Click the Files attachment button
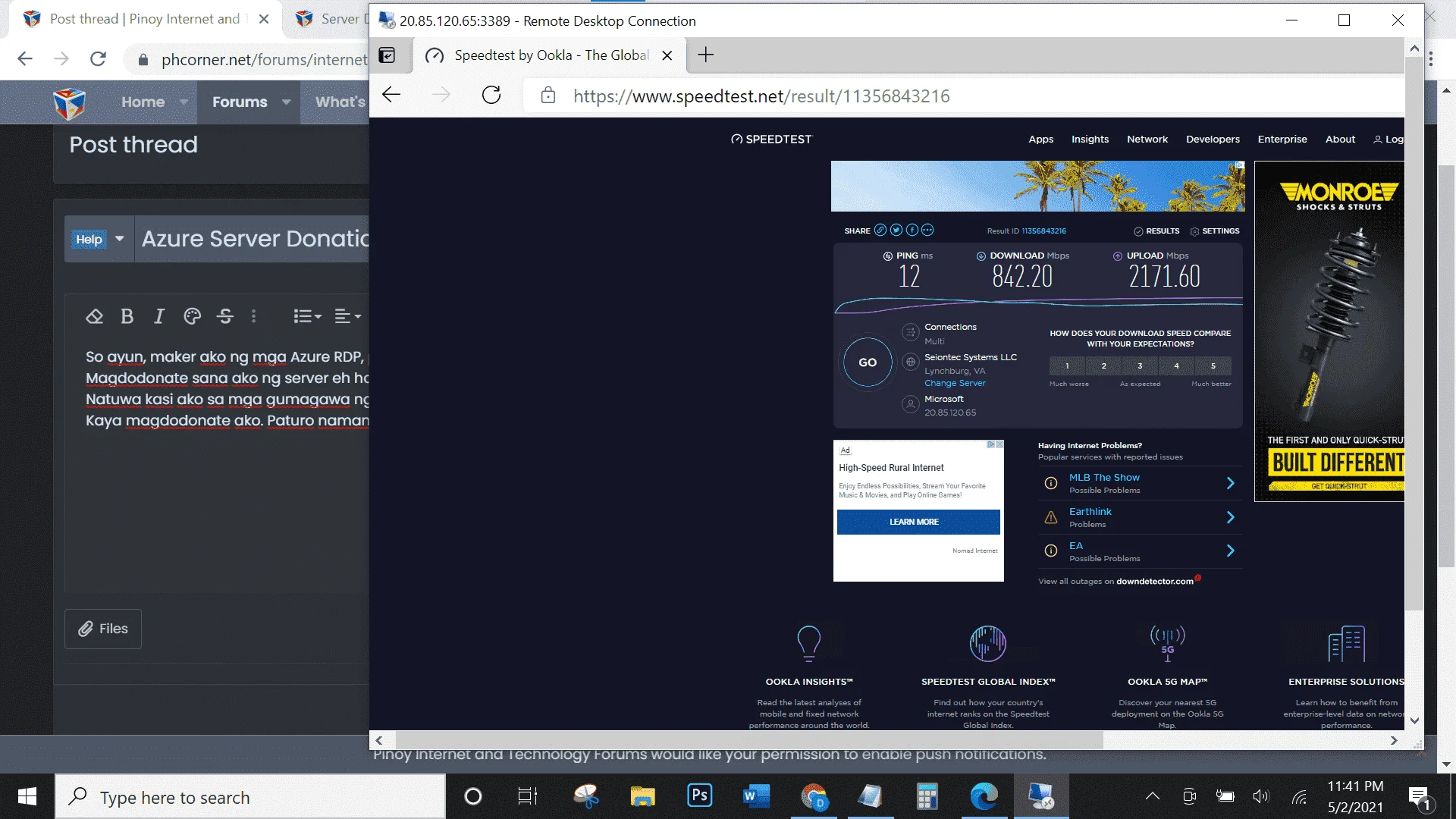 (103, 629)
